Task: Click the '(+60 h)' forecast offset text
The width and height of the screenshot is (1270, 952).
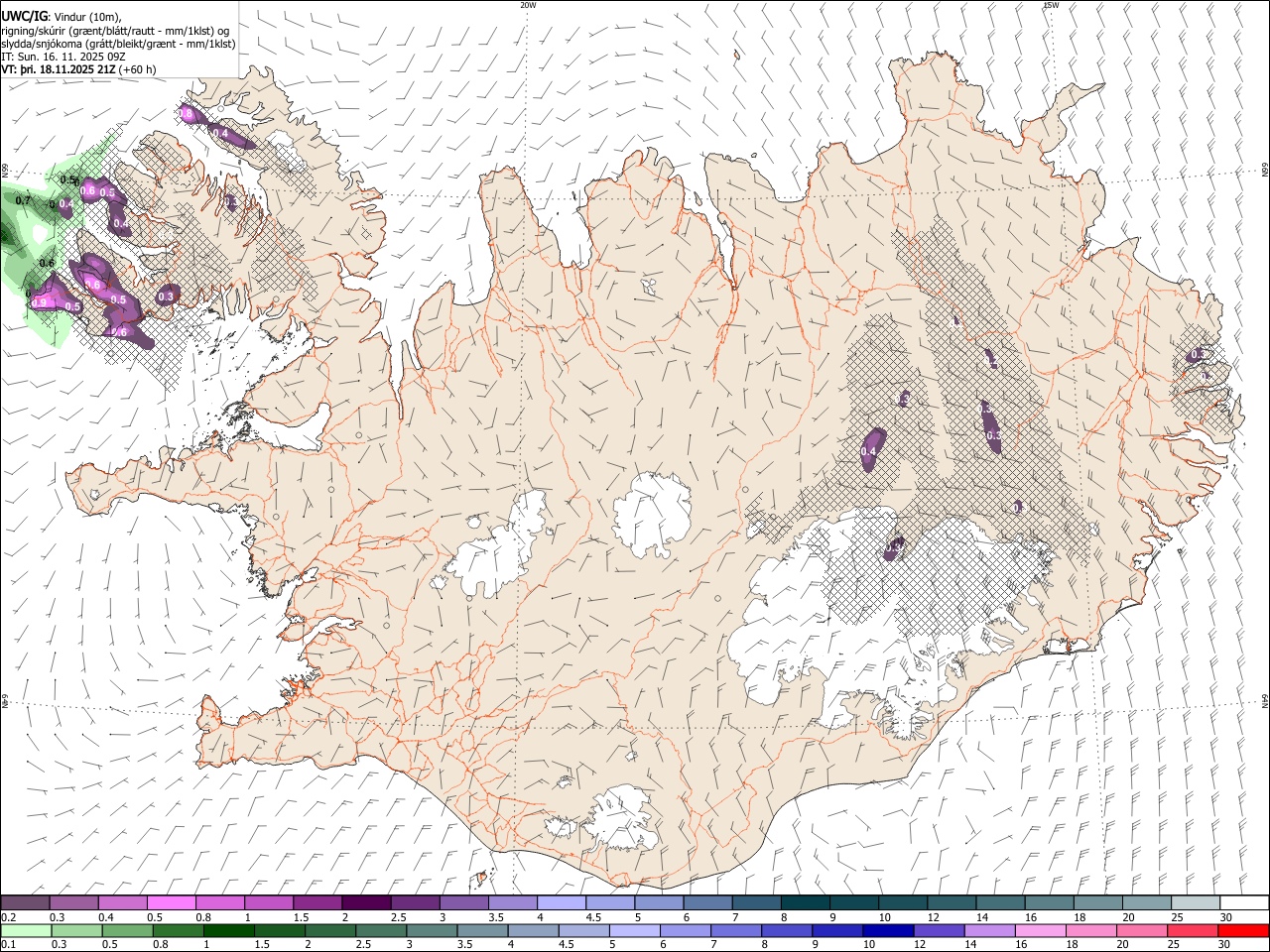Action: coord(137,69)
